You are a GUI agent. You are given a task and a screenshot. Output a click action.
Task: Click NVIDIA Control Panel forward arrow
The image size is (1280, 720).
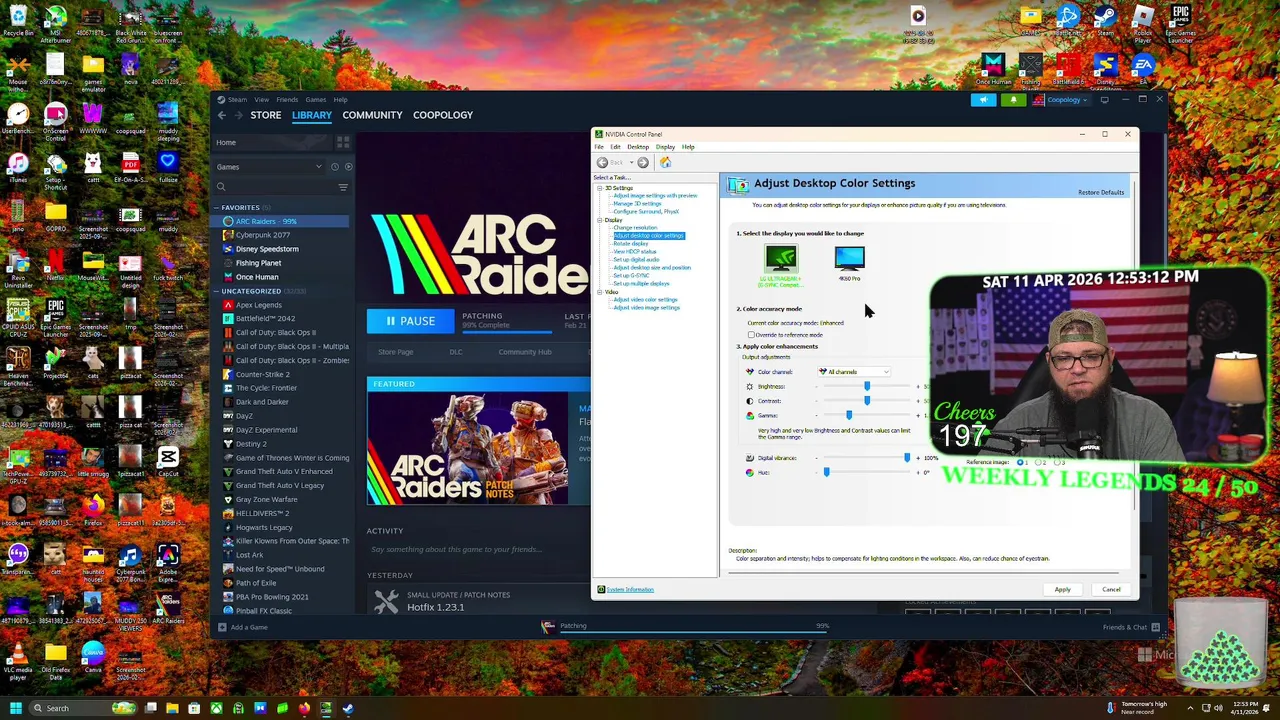coord(643,162)
